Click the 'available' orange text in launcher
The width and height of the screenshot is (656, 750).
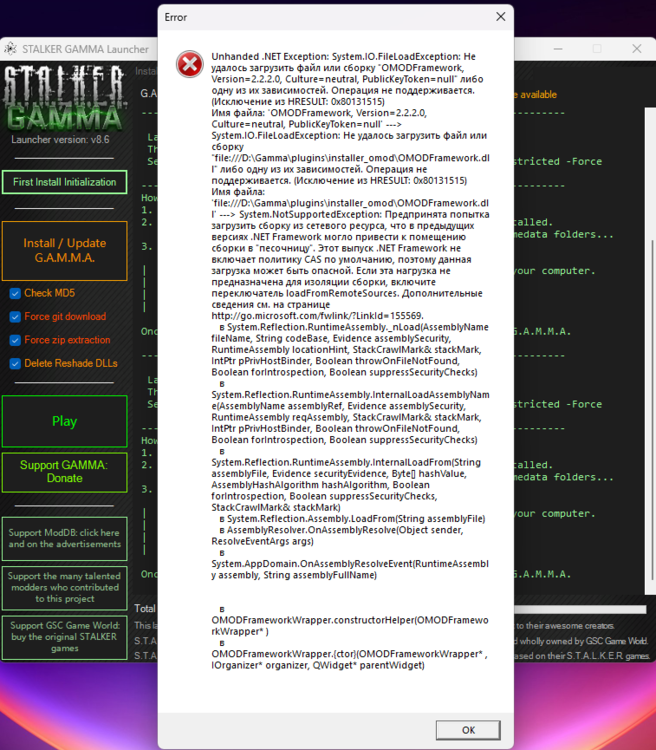click(538, 95)
